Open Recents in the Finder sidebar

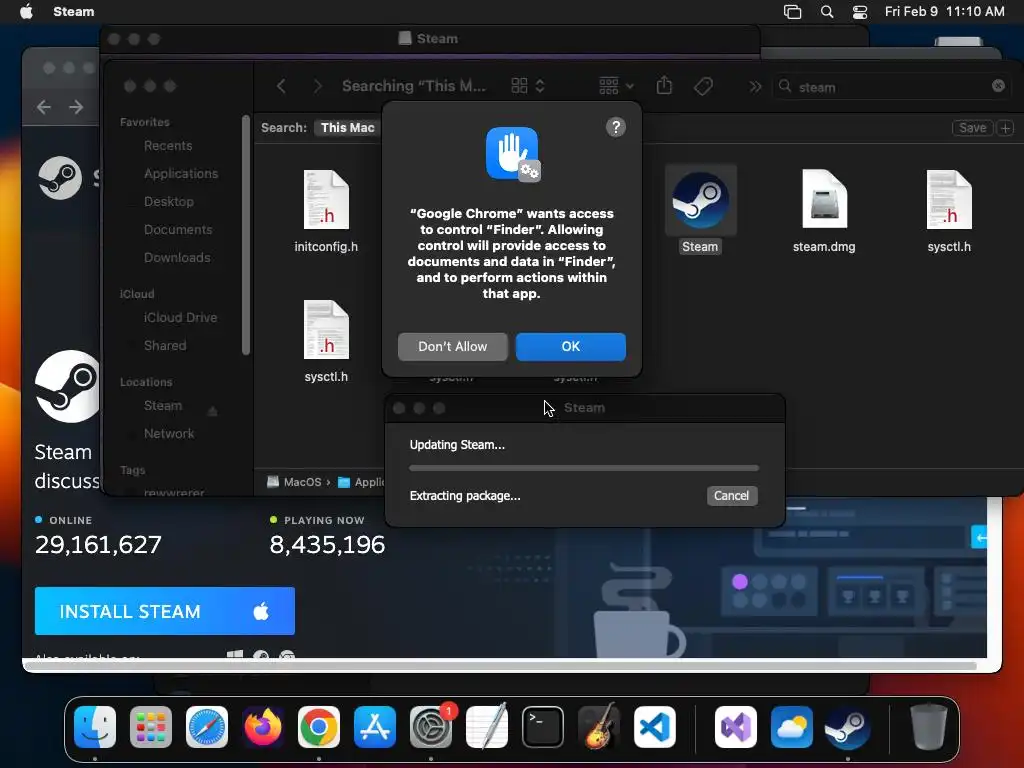[x=168, y=146]
